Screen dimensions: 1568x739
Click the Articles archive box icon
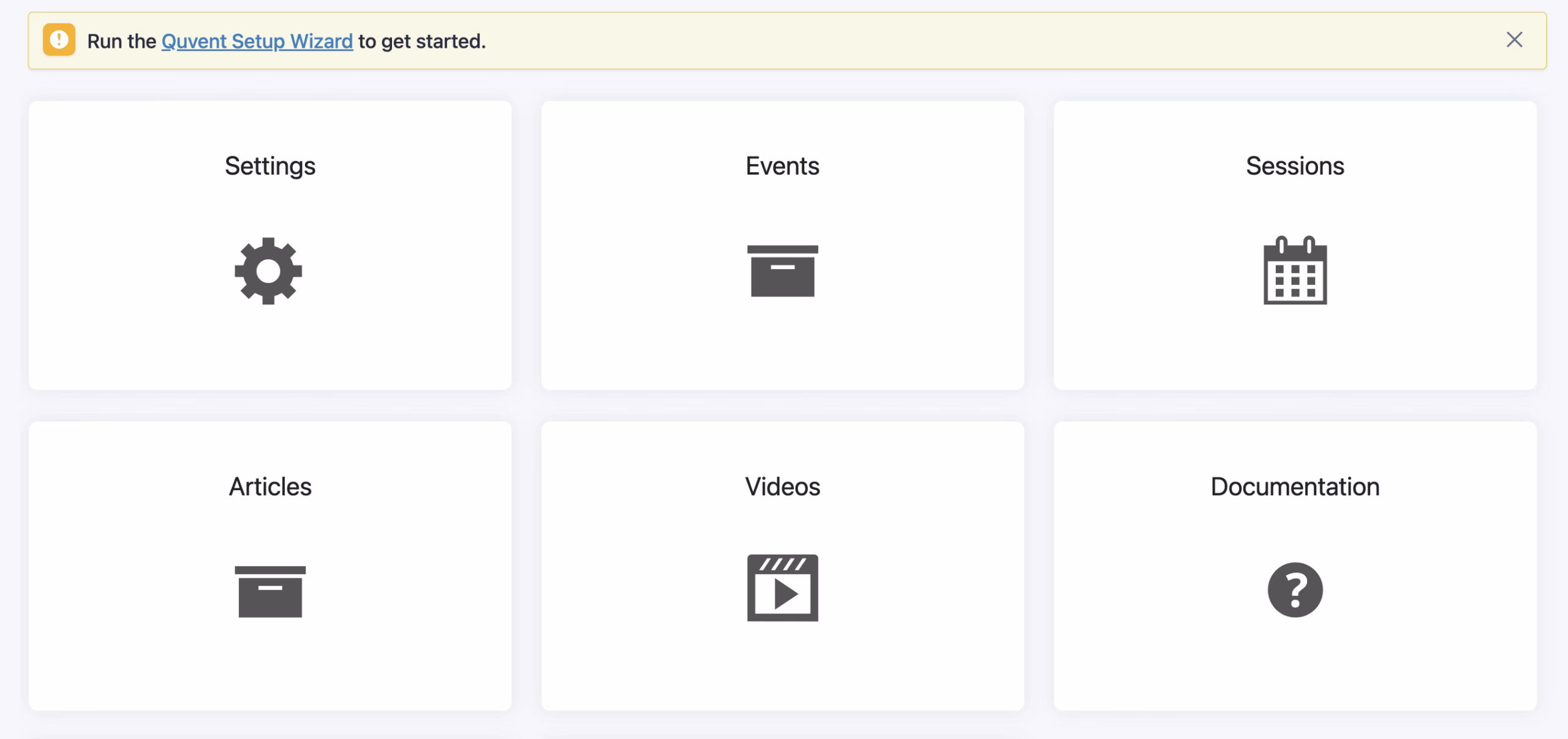pyautogui.click(x=270, y=591)
